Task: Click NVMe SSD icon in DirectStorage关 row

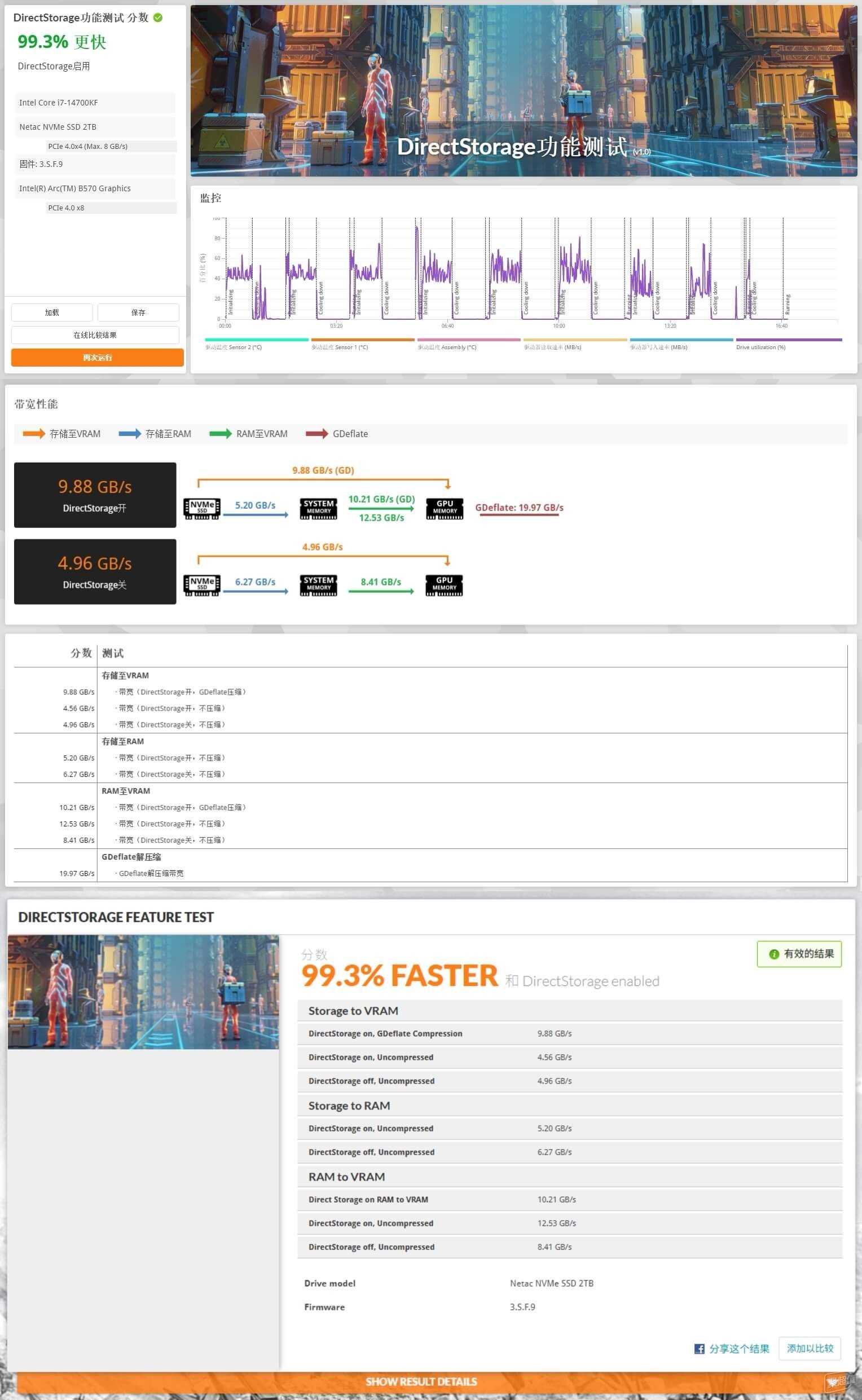Action: (x=202, y=585)
